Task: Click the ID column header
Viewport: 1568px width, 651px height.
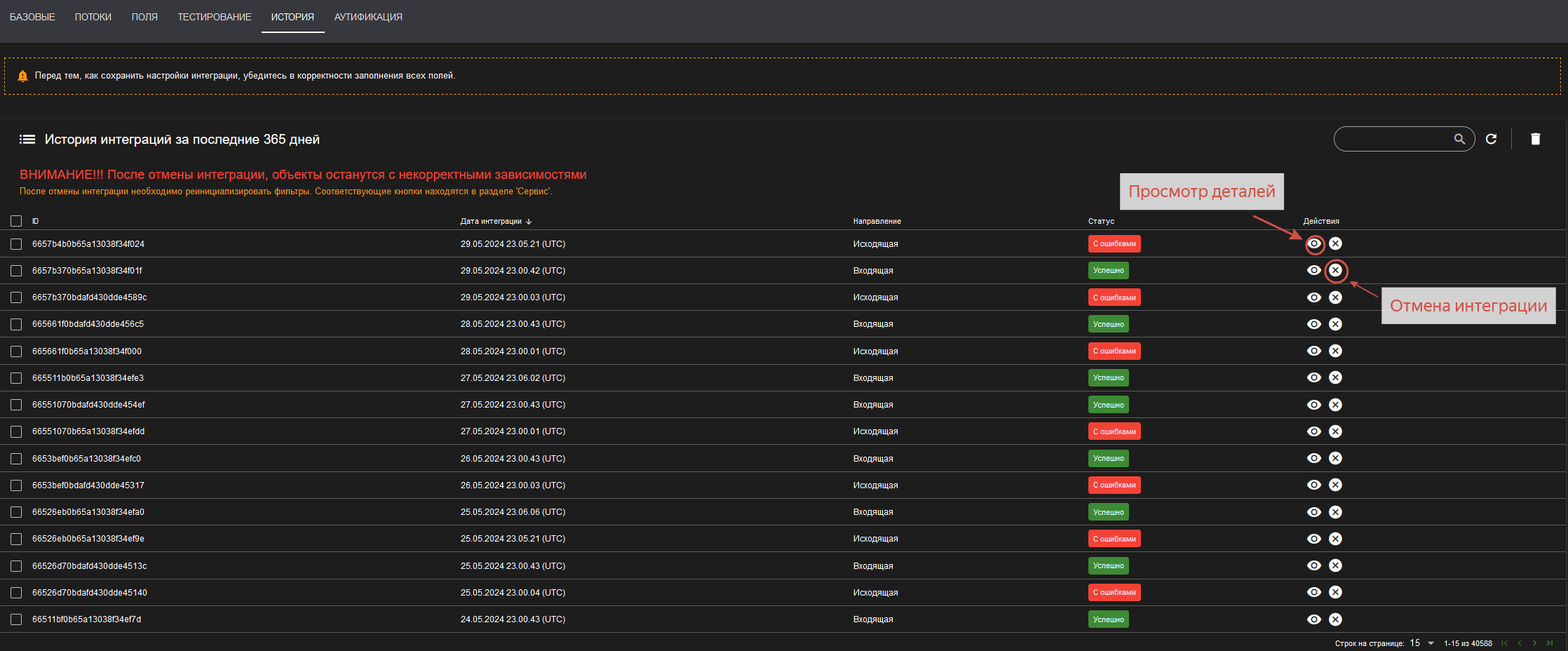Action: 35,221
